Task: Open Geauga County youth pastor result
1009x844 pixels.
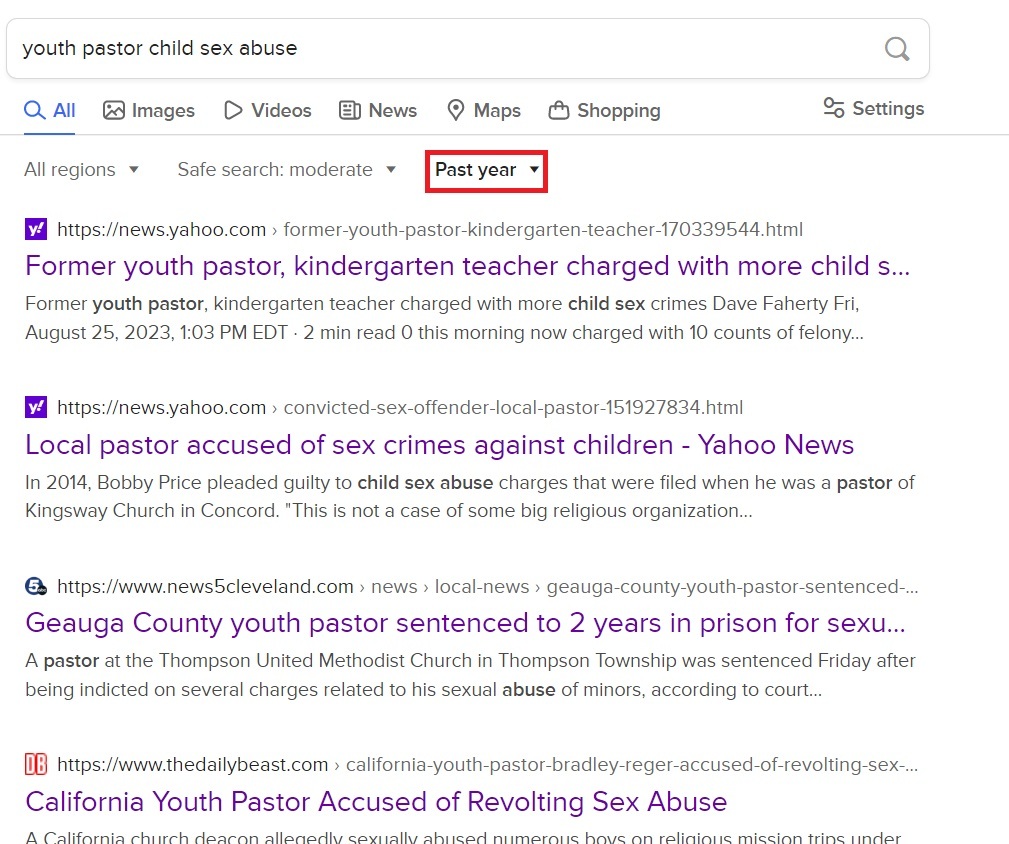Action: point(465,623)
